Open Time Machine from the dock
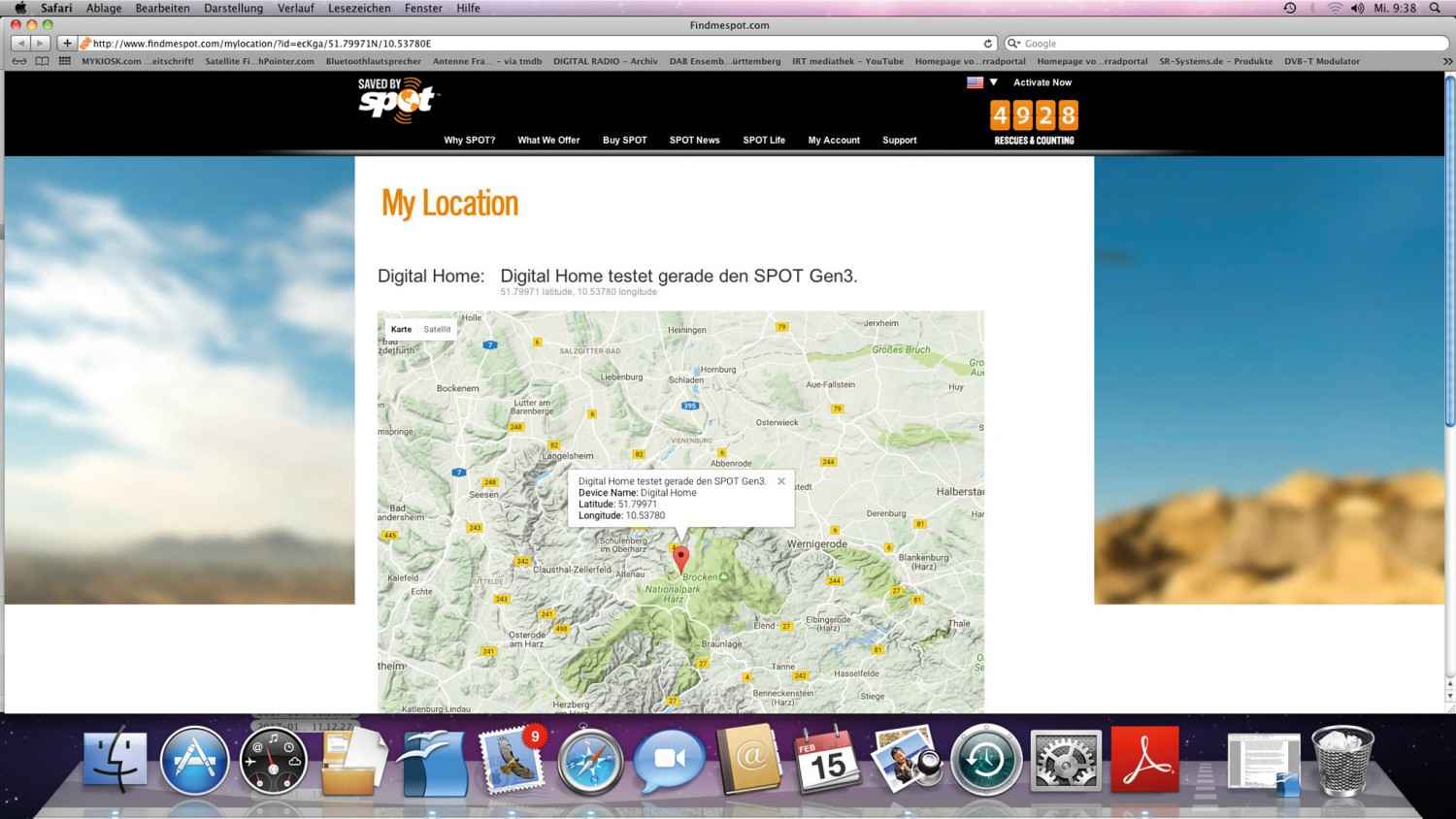Viewport: 1456px width, 819px height. pos(986,762)
